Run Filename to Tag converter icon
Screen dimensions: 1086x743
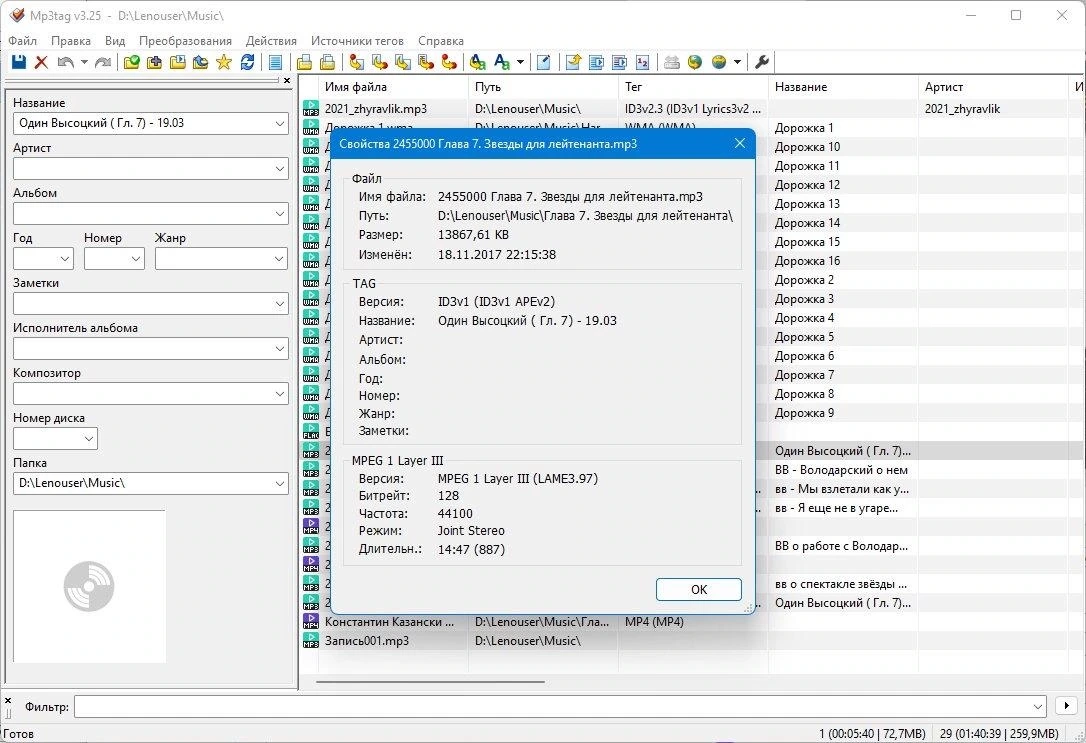click(x=380, y=62)
